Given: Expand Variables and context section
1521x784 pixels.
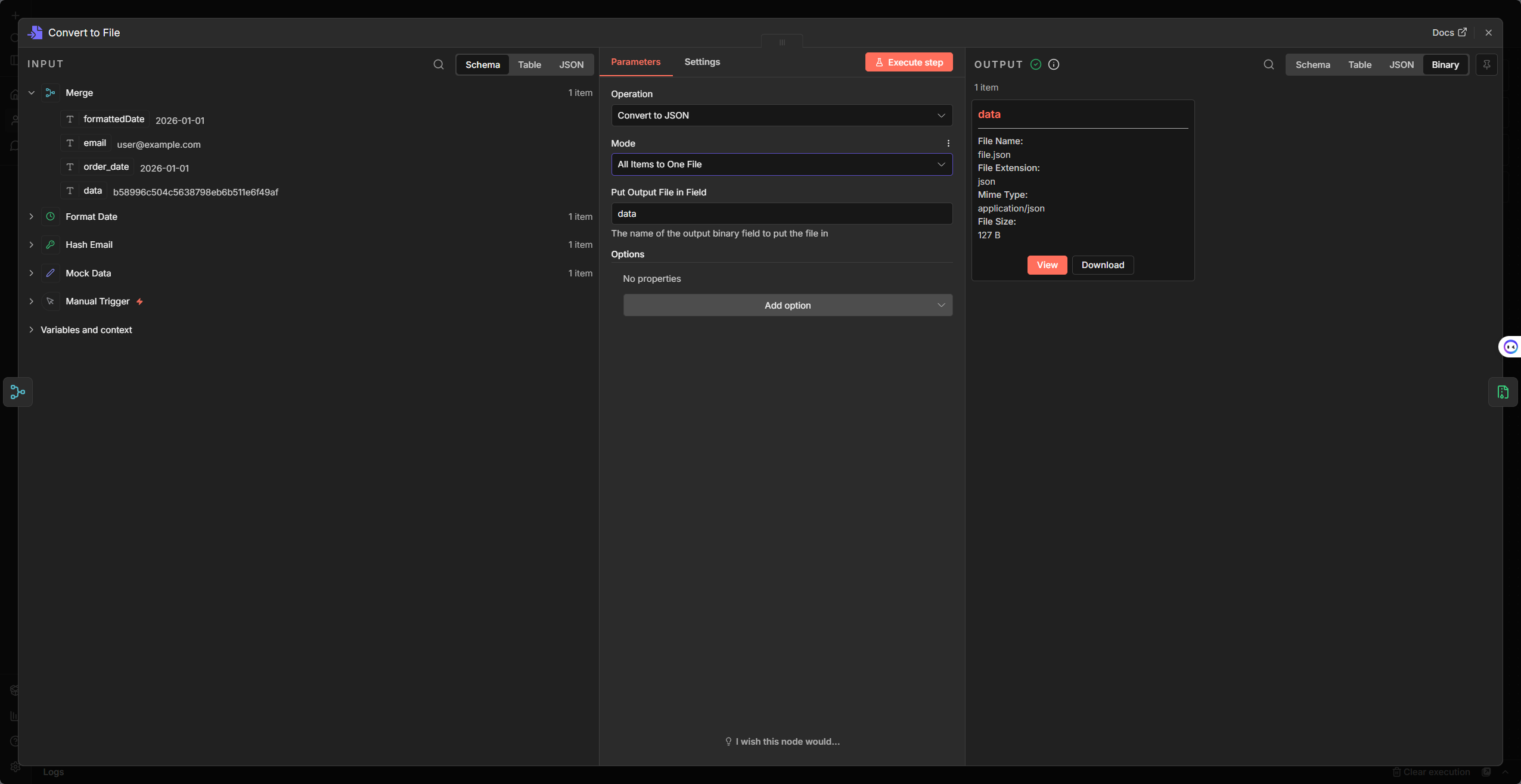Looking at the screenshot, I should pyautogui.click(x=32, y=330).
